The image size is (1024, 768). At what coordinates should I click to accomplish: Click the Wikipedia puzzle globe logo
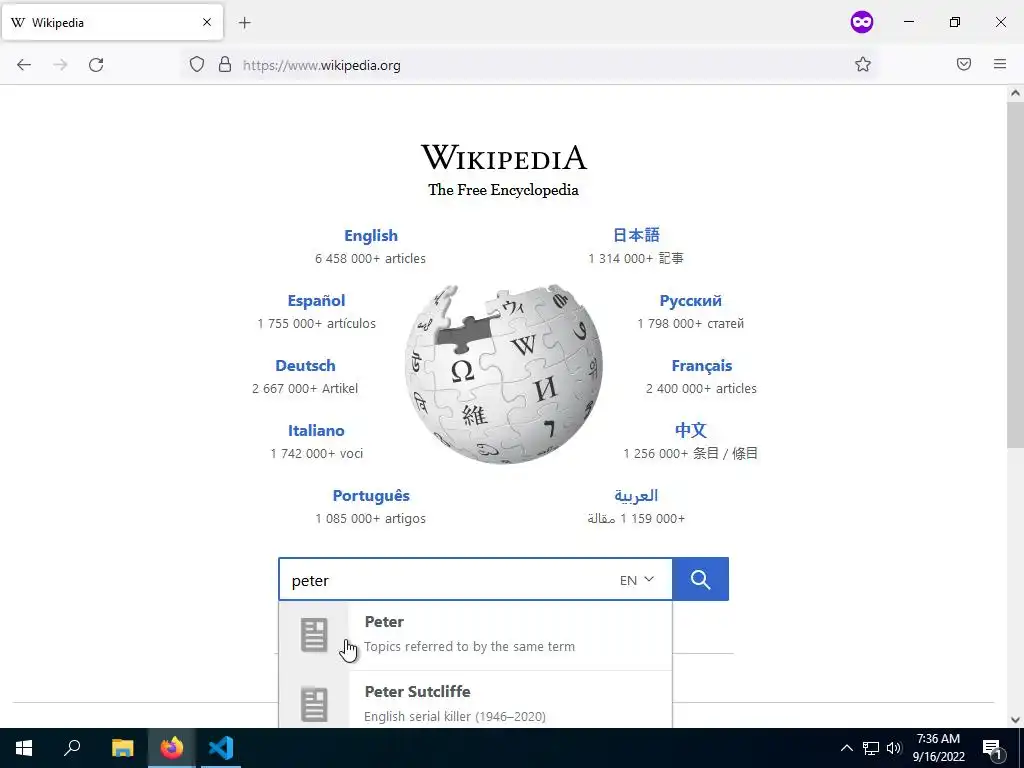(504, 374)
